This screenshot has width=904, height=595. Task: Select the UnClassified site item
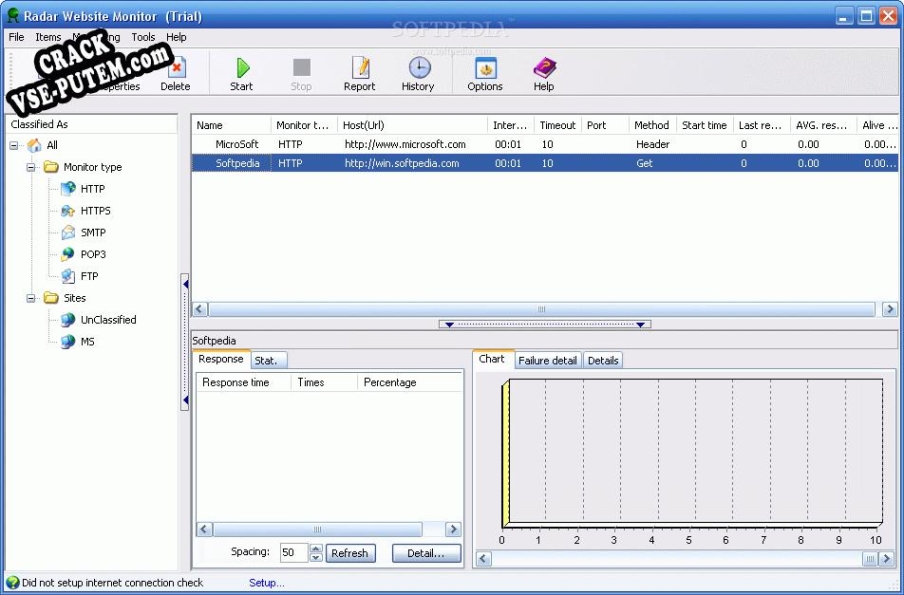[x=99, y=320]
